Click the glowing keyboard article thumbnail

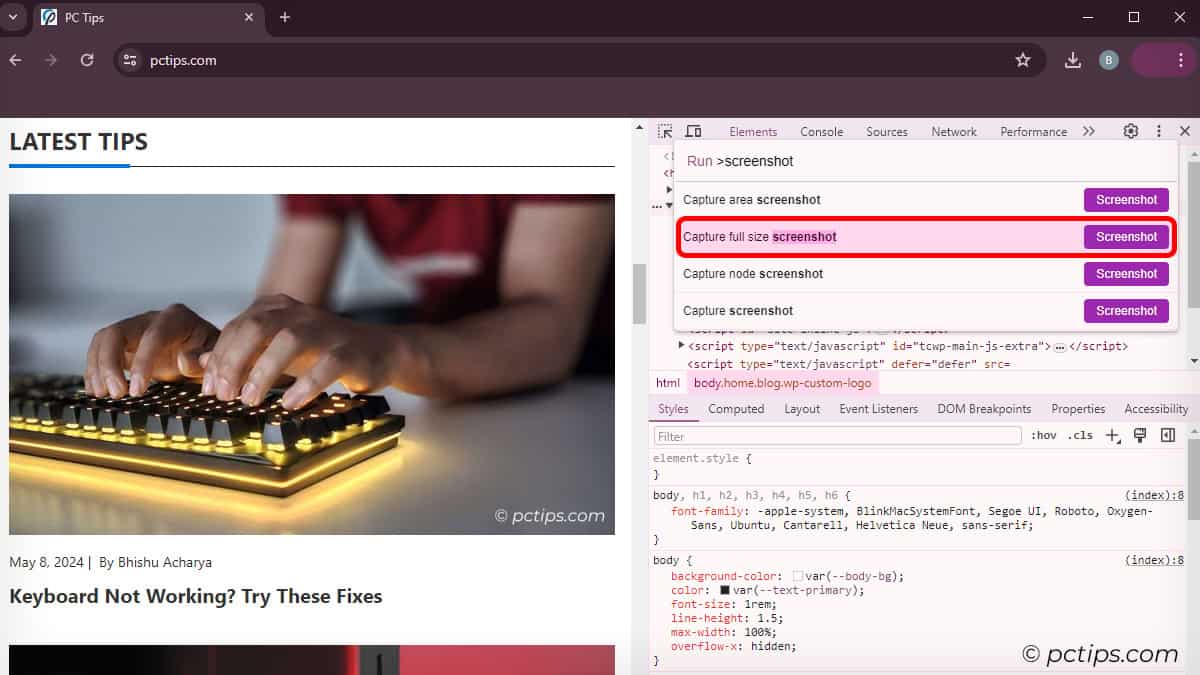(312, 364)
